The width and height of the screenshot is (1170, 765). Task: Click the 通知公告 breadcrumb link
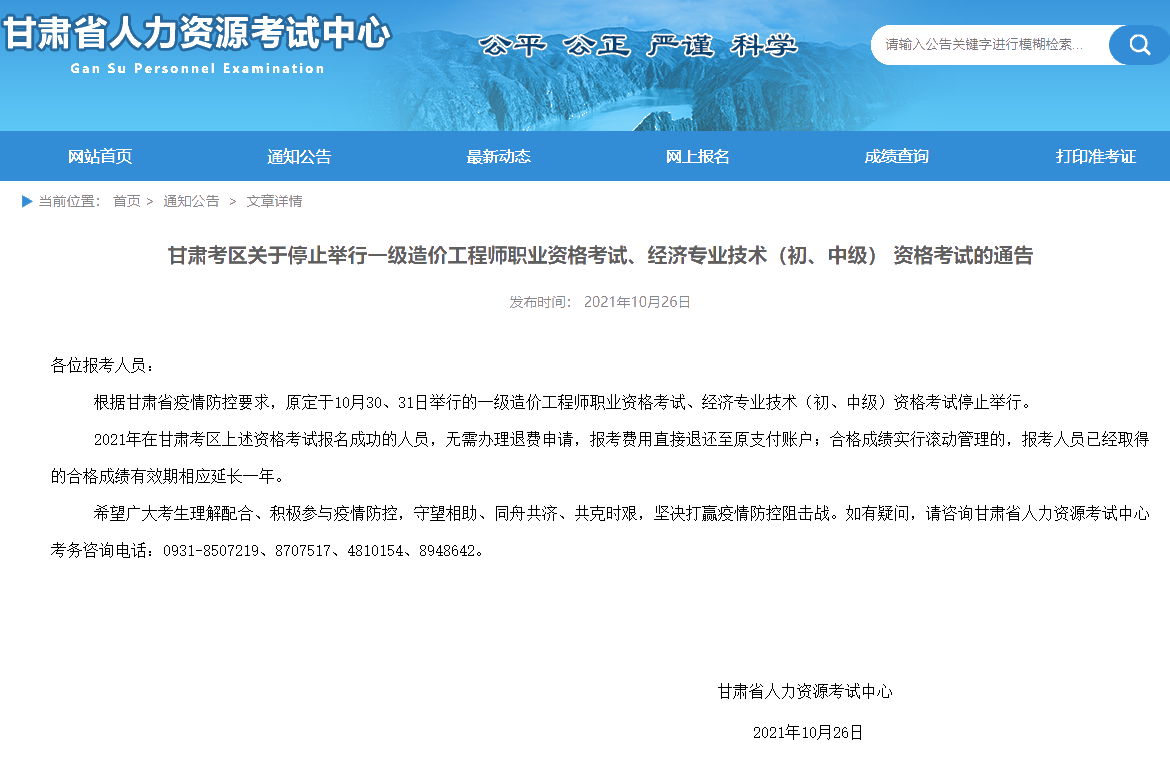pyautogui.click(x=191, y=201)
